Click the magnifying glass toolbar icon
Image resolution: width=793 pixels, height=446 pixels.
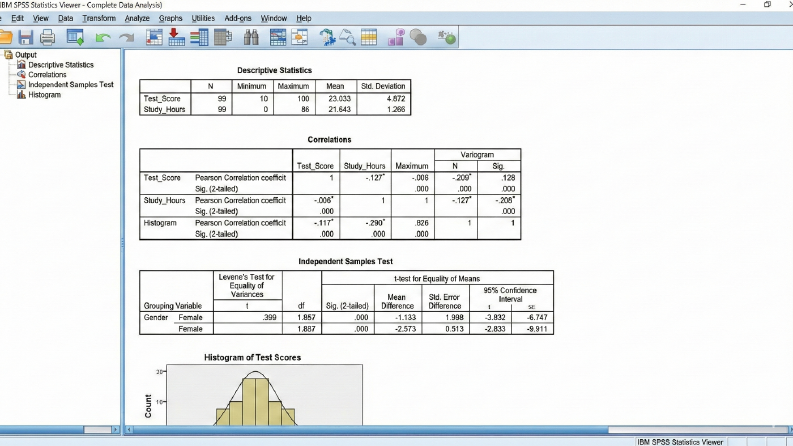(348, 37)
